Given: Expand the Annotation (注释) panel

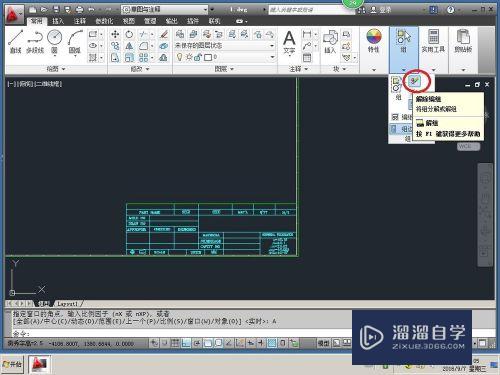Looking at the screenshot, I should coord(298,69).
